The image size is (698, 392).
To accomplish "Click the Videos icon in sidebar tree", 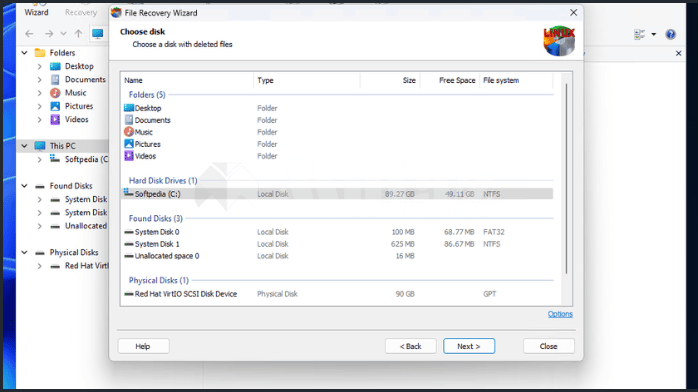I will click(55, 119).
